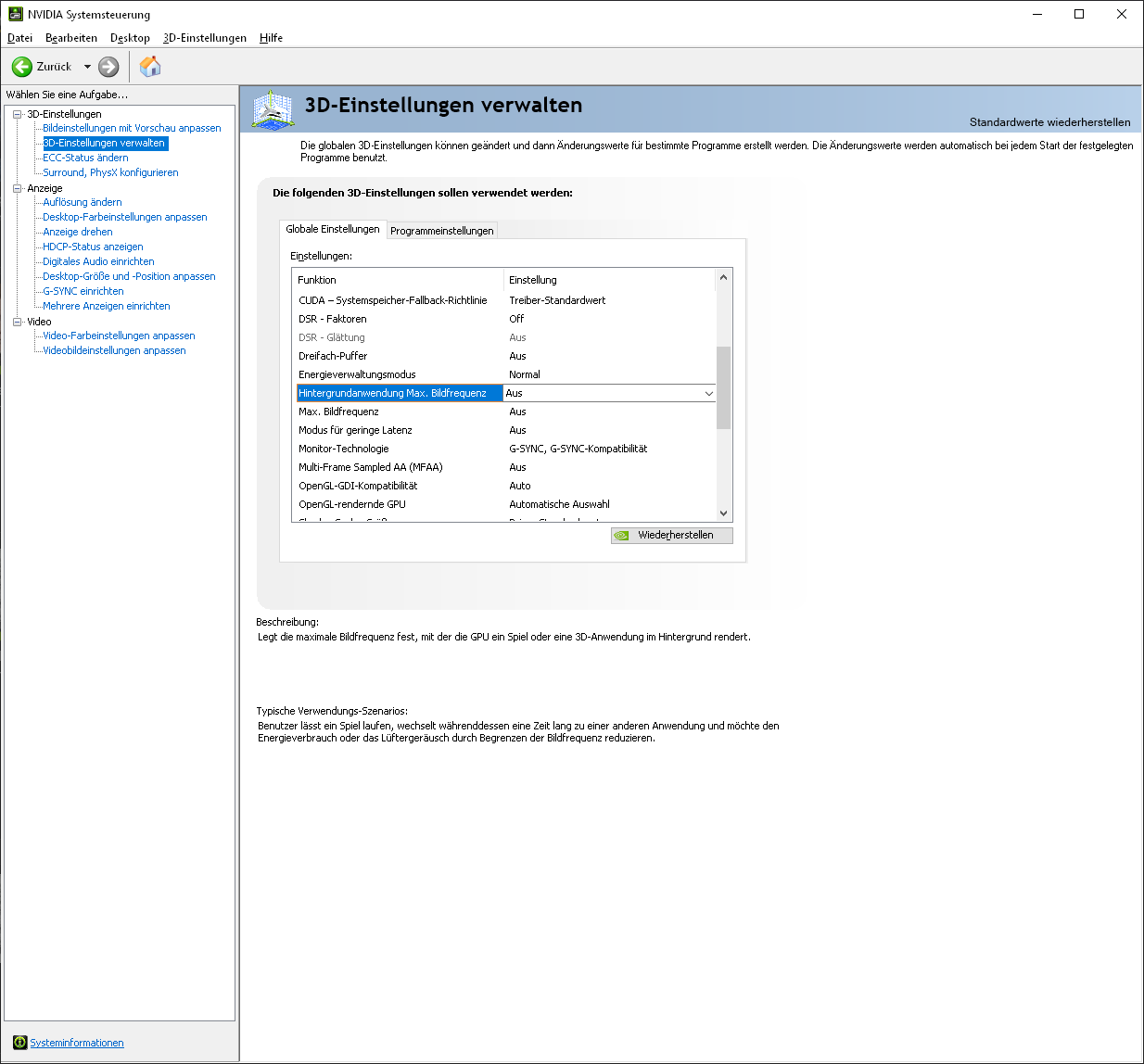Select 3D-Einstellungen verwalten in the tree
The image size is (1144, 1064).
coord(105,143)
